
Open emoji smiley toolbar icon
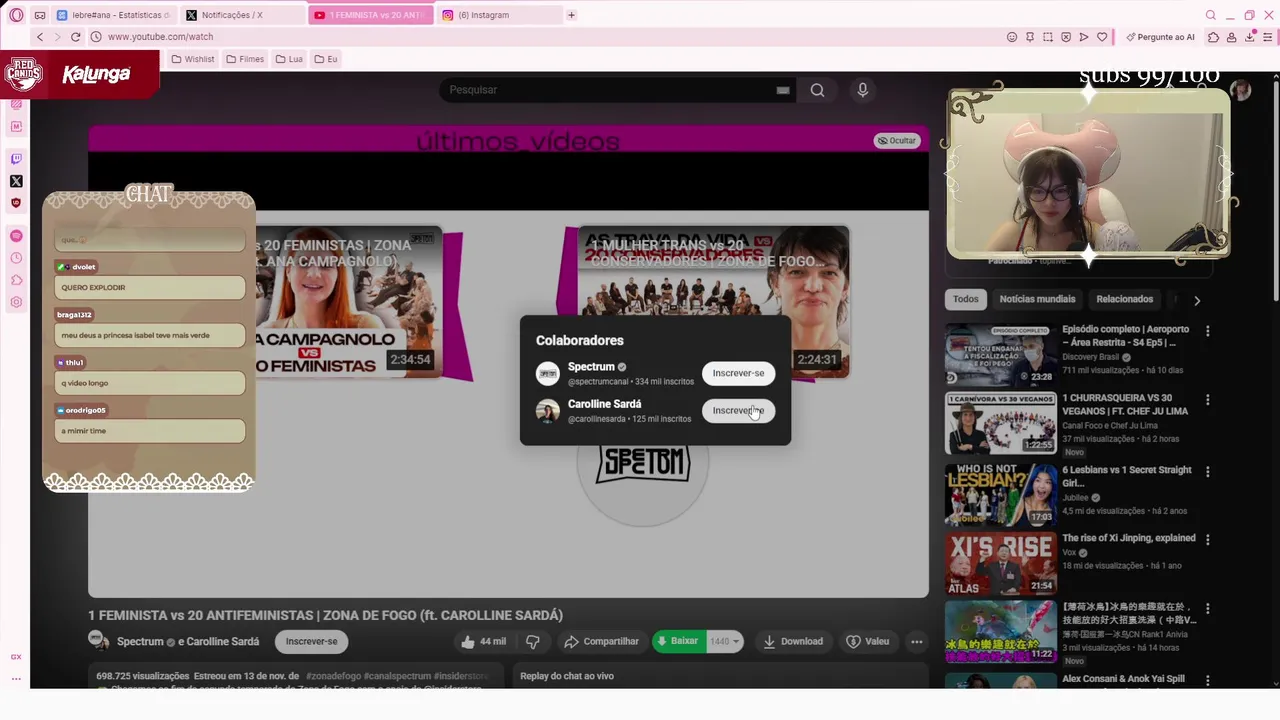(x=1012, y=37)
